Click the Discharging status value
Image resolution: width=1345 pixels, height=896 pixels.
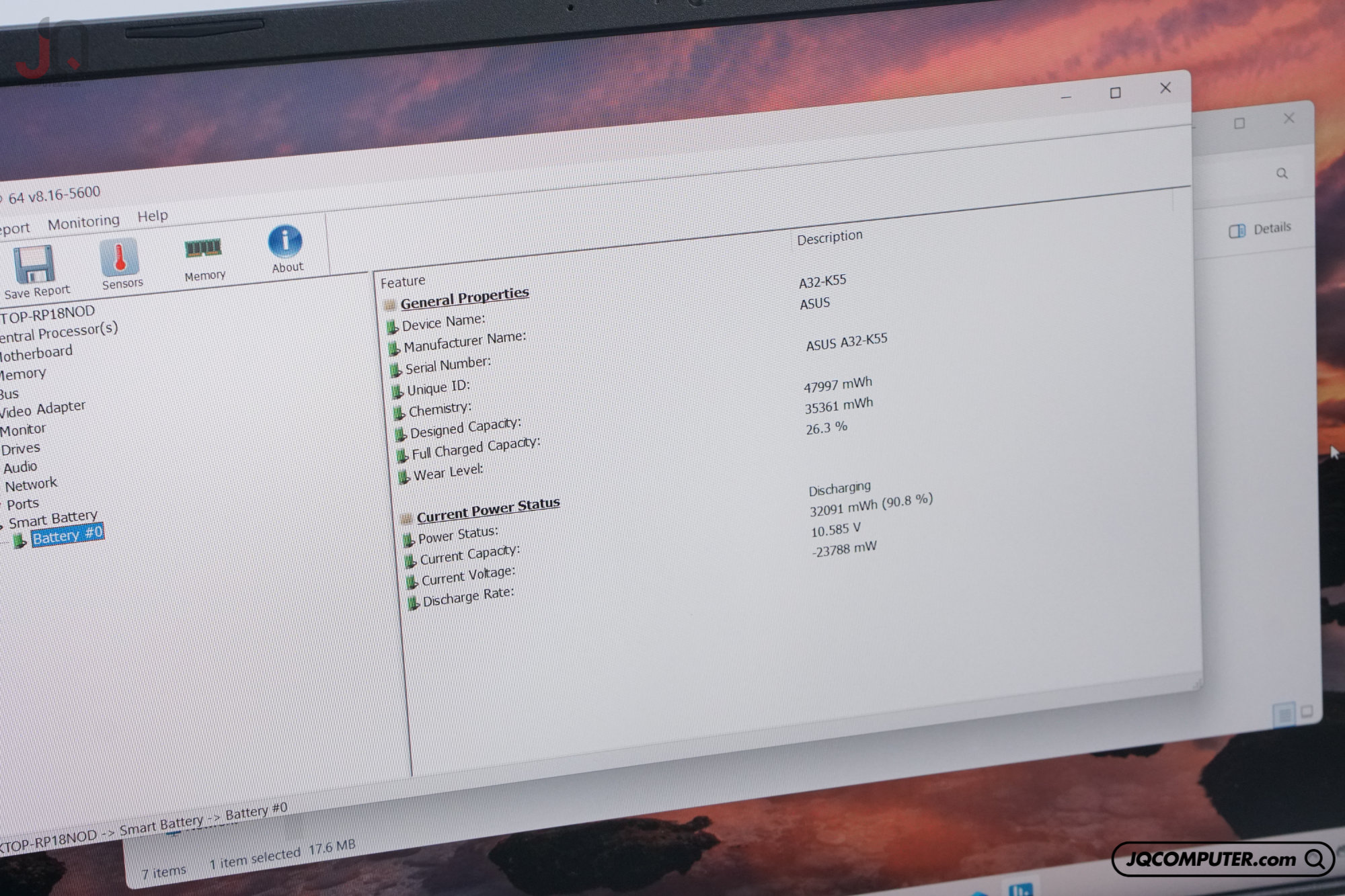[x=839, y=488]
